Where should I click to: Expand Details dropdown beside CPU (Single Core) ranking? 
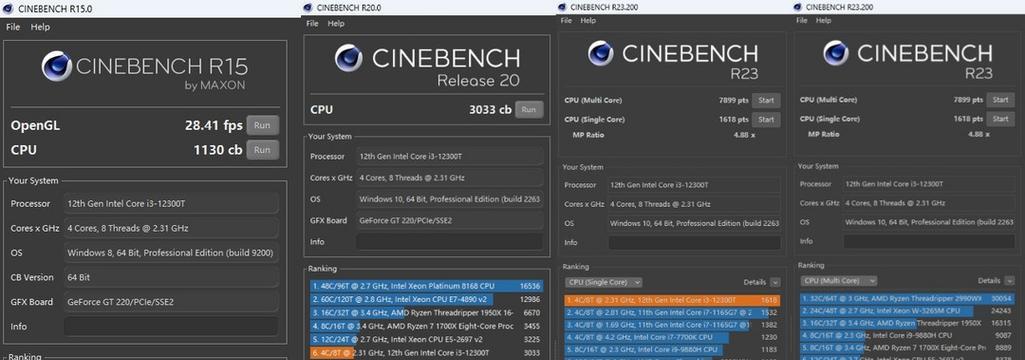tap(775, 282)
